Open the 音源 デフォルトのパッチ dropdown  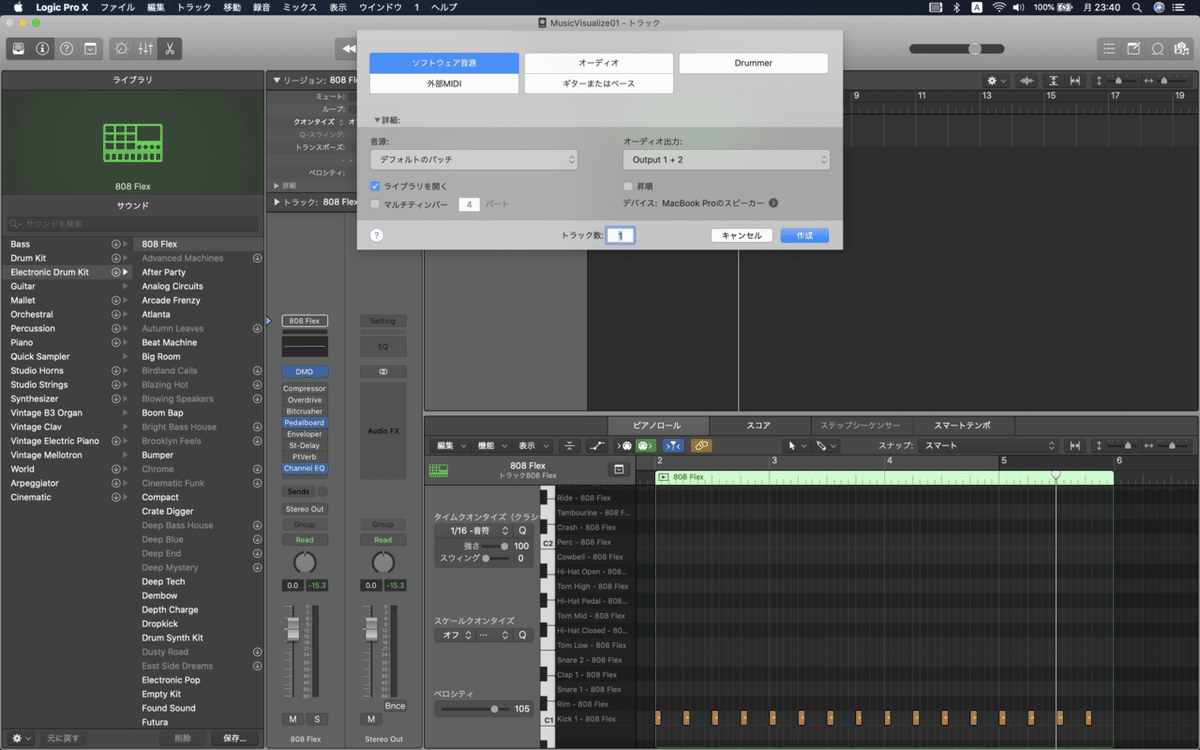coord(474,160)
